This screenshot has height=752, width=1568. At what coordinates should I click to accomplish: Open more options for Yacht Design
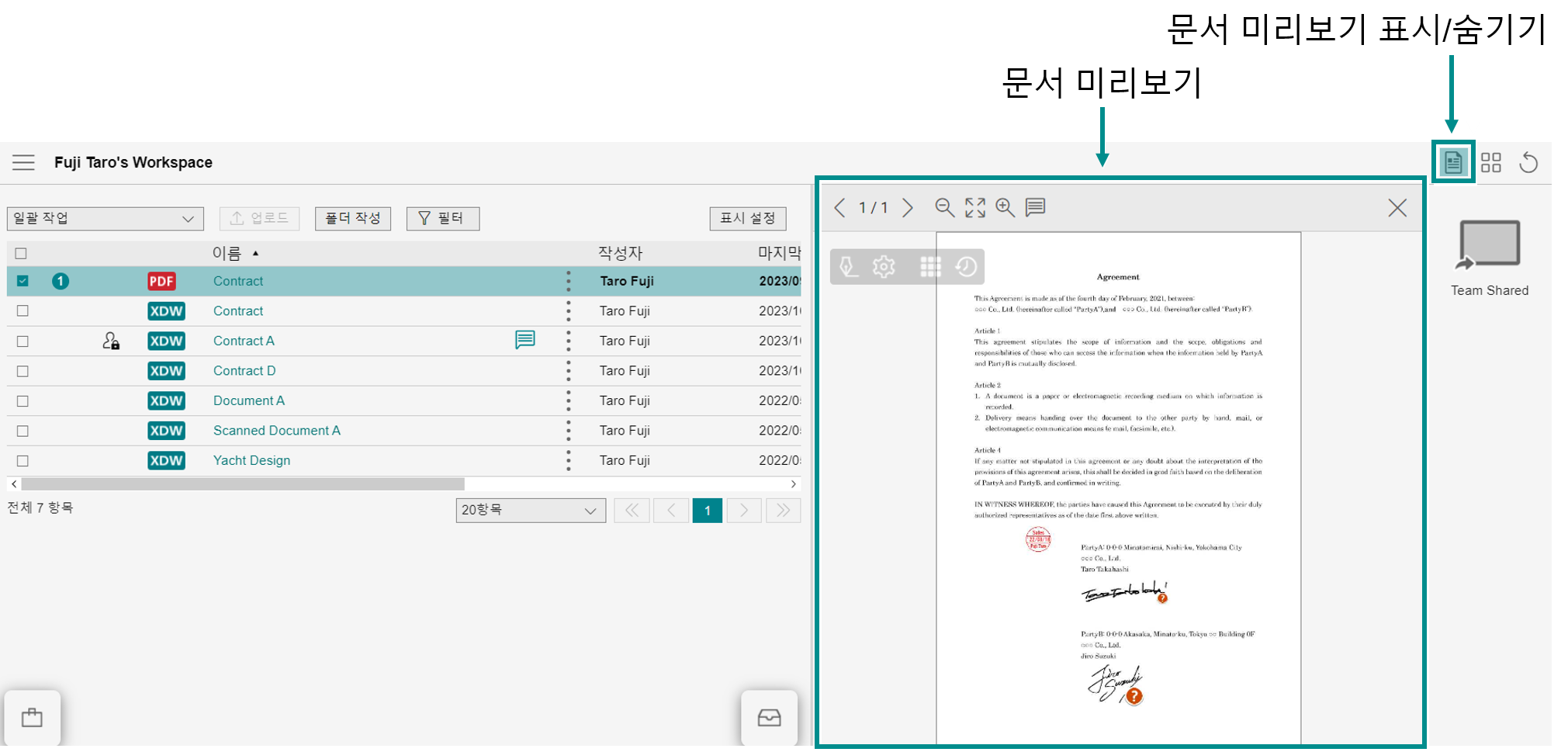point(568,460)
